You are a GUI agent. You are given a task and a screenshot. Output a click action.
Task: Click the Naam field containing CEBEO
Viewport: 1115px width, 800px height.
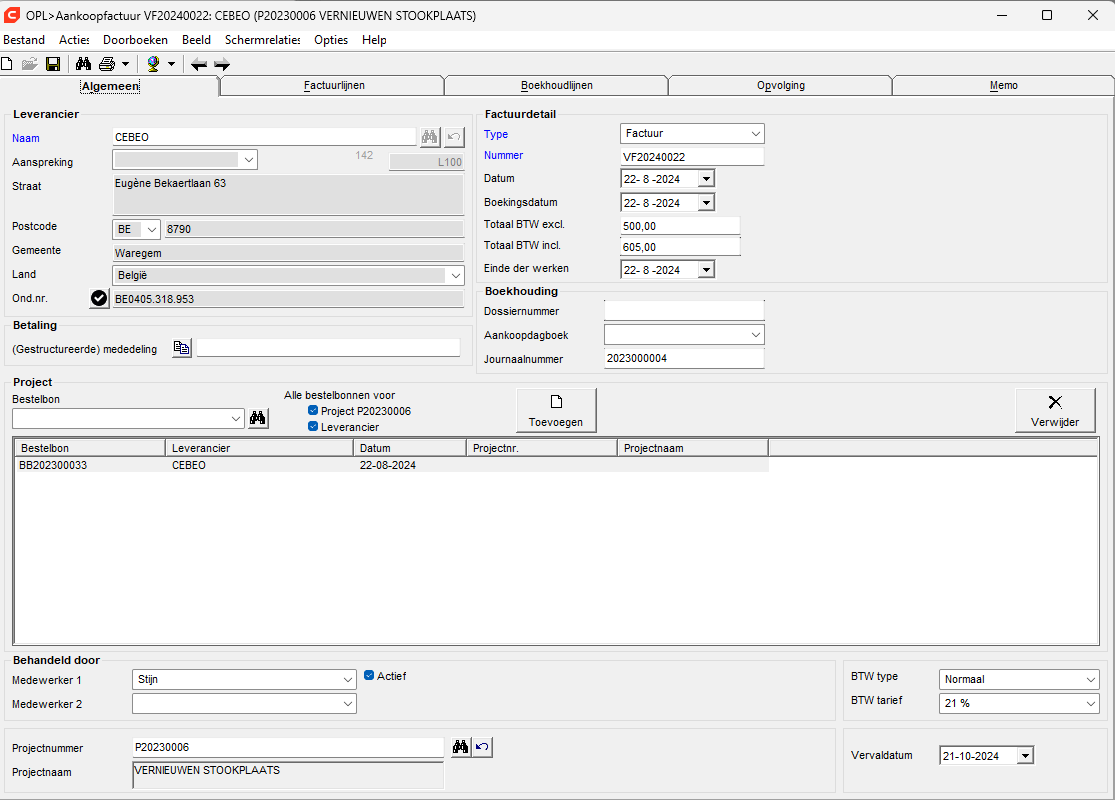[264, 137]
